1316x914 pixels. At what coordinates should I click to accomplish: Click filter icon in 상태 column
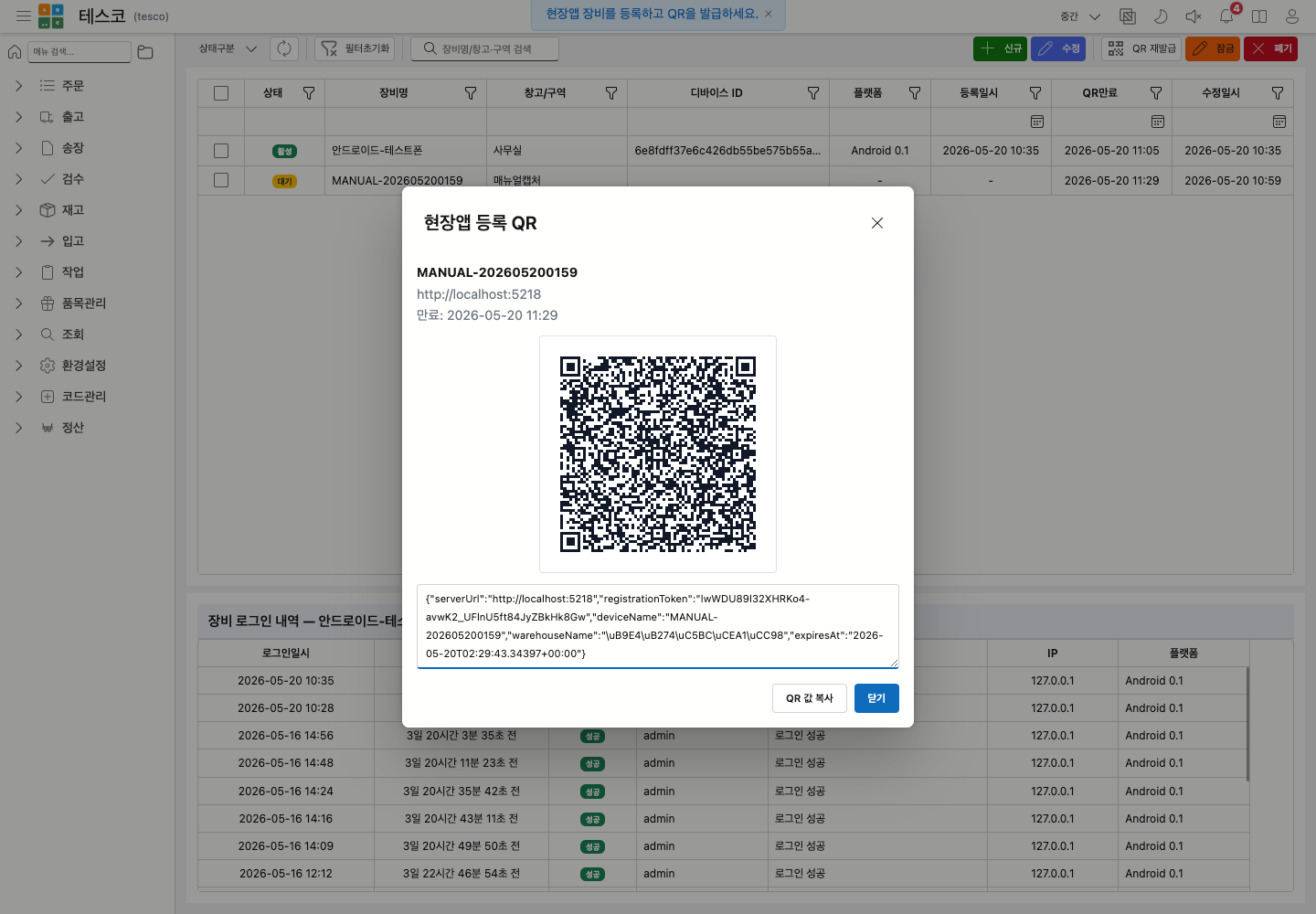pyautogui.click(x=309, y=93)
